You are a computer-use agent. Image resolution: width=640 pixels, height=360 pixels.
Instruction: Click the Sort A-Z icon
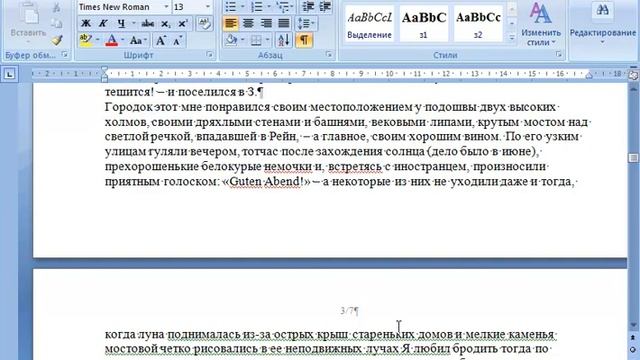[x=284, y=40]
